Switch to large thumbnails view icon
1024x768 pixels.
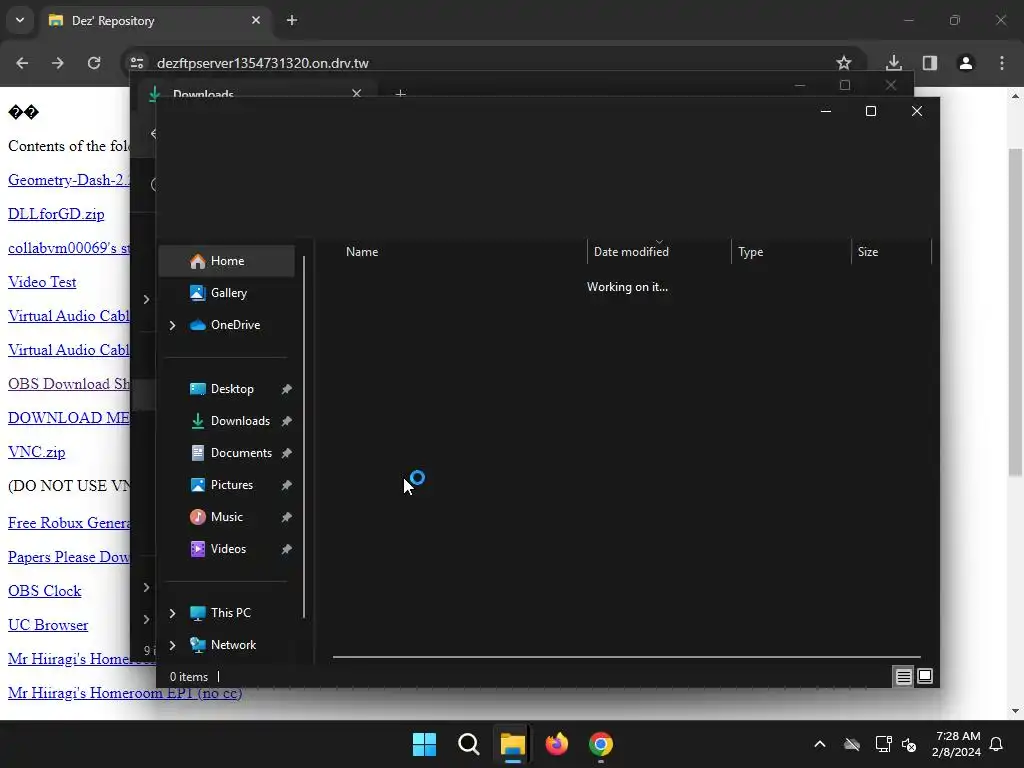click(925, 676)
